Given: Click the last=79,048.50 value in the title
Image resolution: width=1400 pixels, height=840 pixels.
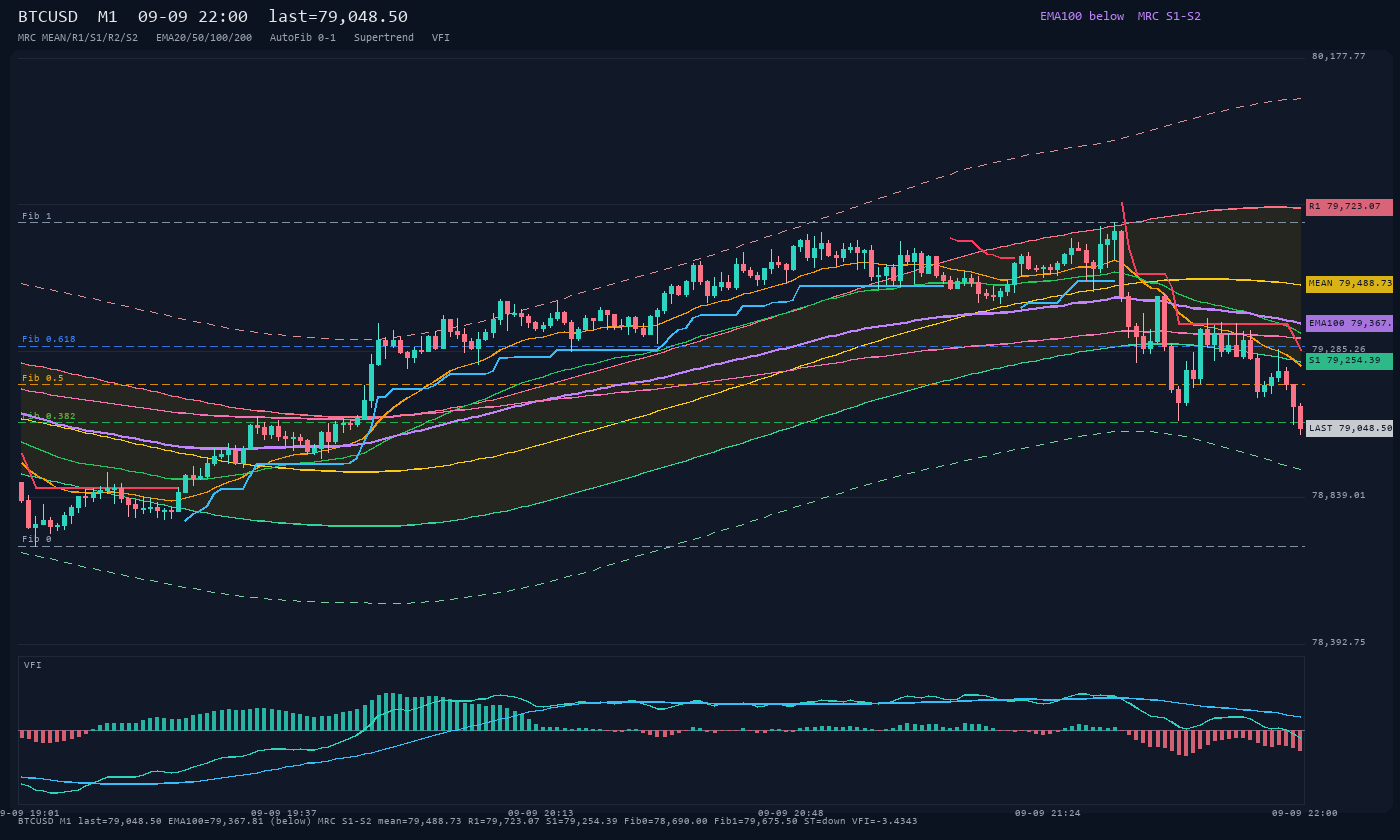Looking at the screenshot, I should (x=338, y=17).
